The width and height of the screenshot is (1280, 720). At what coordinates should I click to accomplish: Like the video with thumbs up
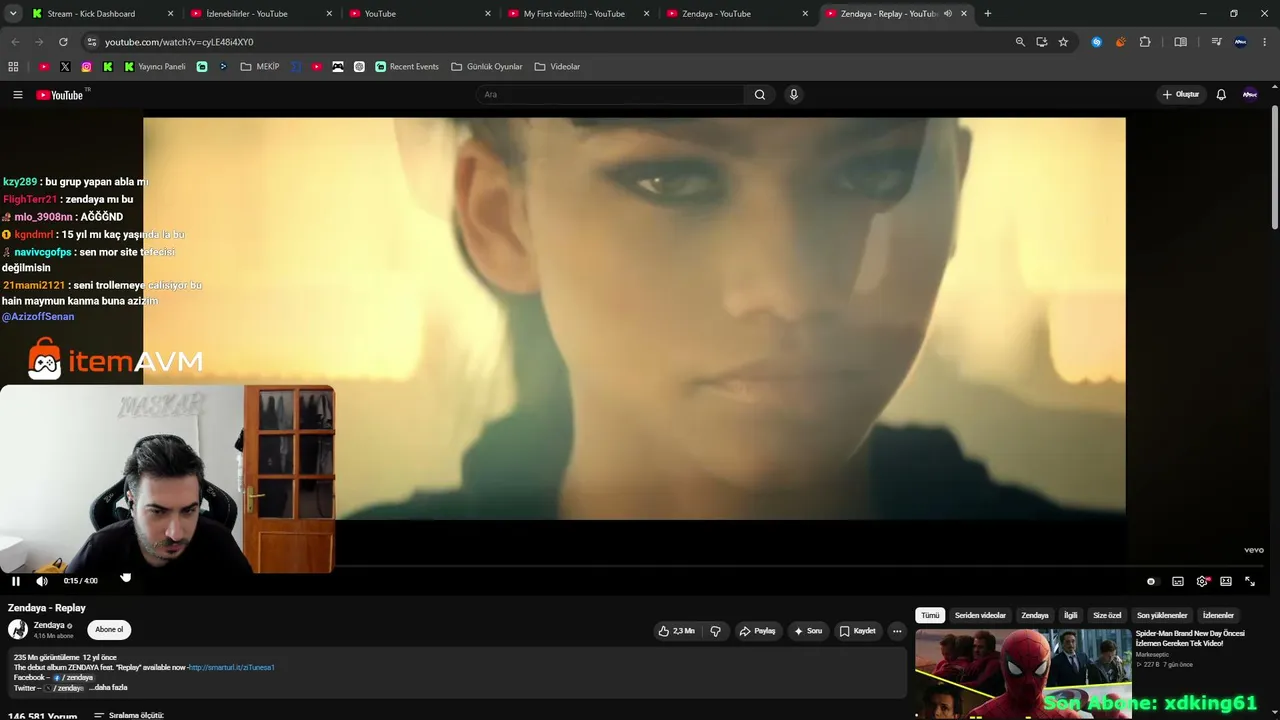tap(676, 631)
